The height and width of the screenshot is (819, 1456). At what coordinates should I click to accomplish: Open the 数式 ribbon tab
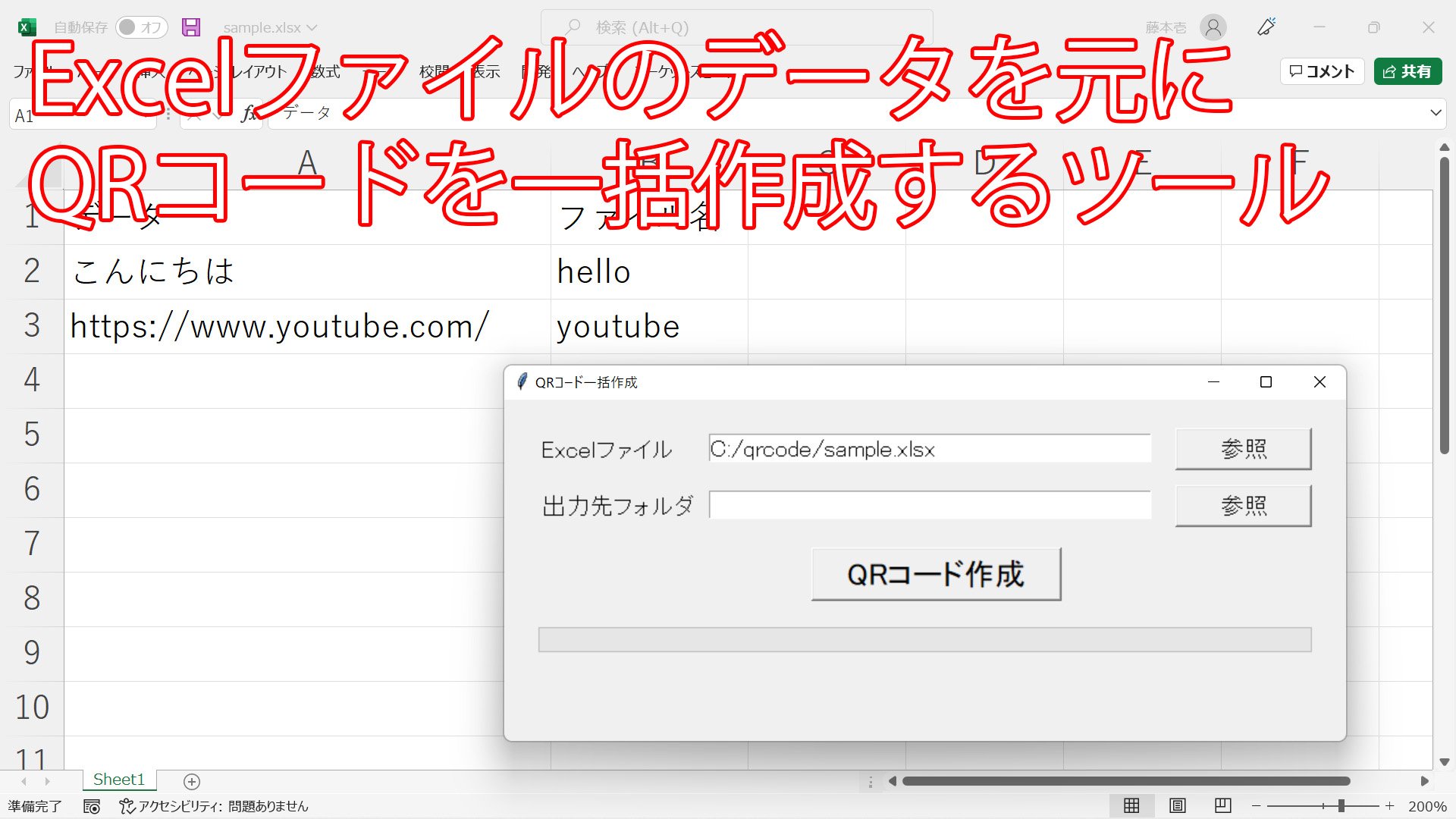tap(327, 71)
